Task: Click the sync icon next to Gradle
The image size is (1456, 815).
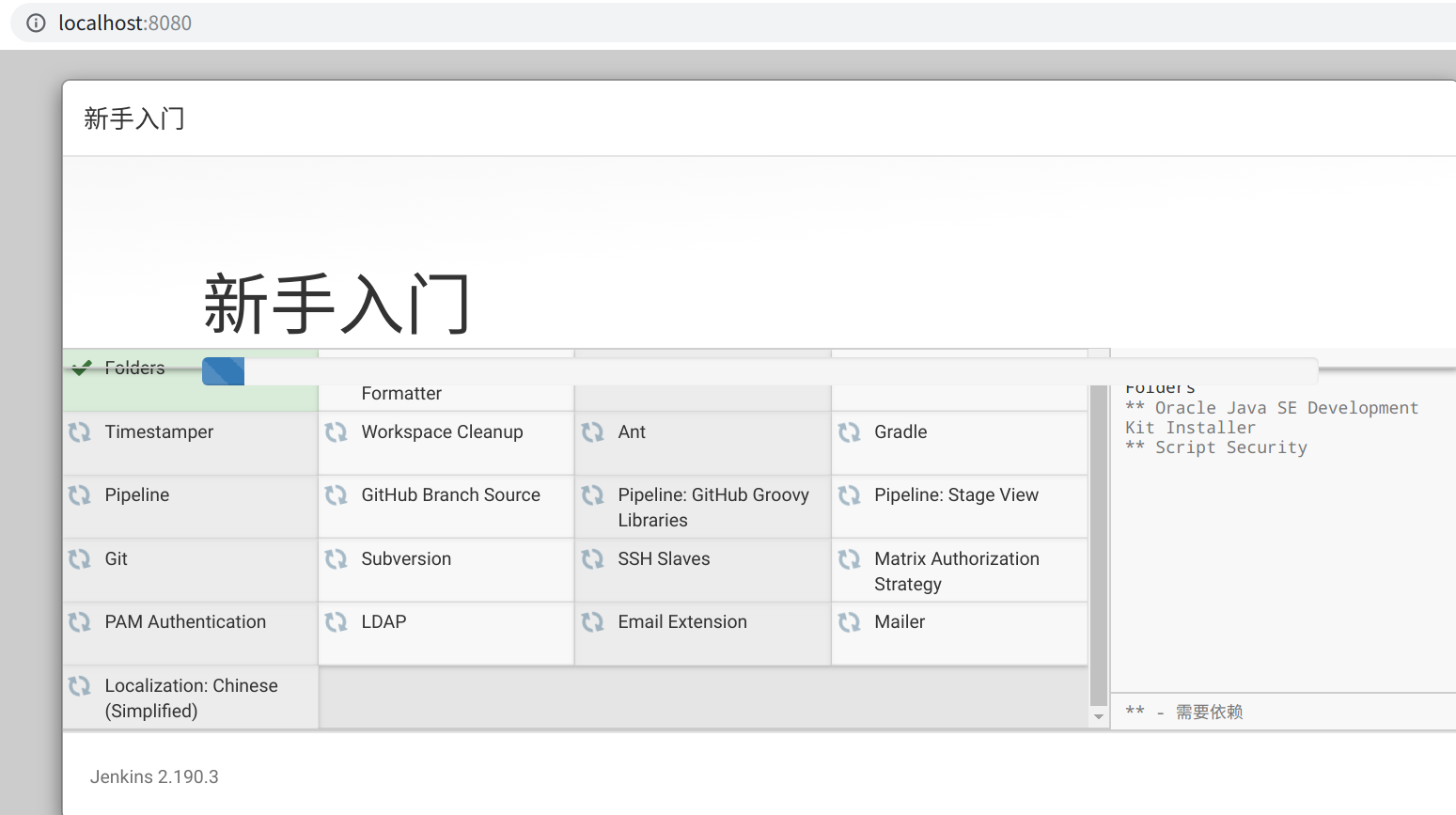Action: tap(850, 432)
